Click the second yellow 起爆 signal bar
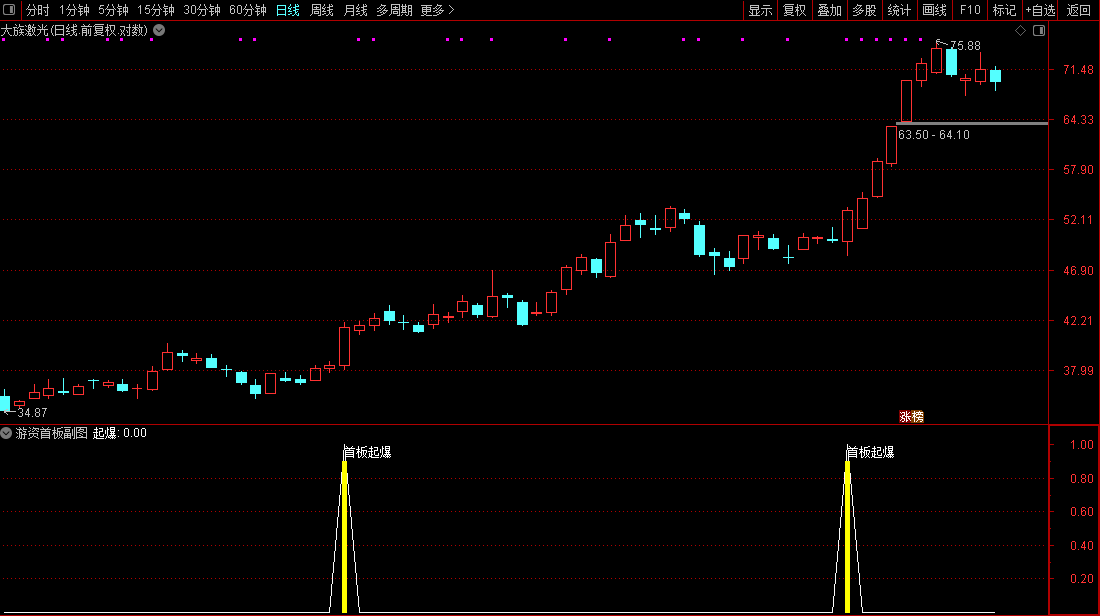1100x616 pixels. click(x=847, y=537)
